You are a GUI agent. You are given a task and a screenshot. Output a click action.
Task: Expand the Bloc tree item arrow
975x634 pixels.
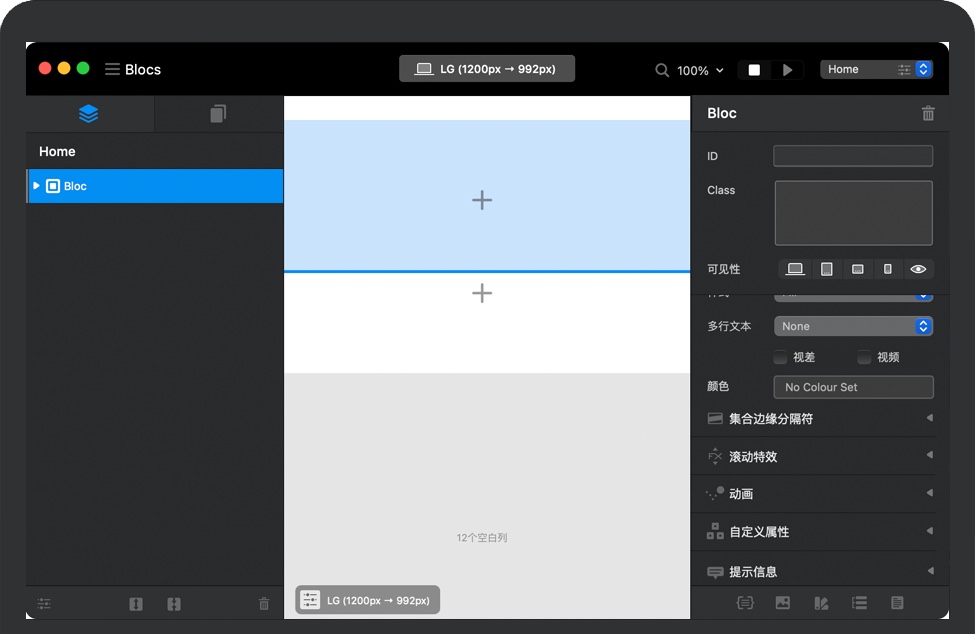coord(36,186)
